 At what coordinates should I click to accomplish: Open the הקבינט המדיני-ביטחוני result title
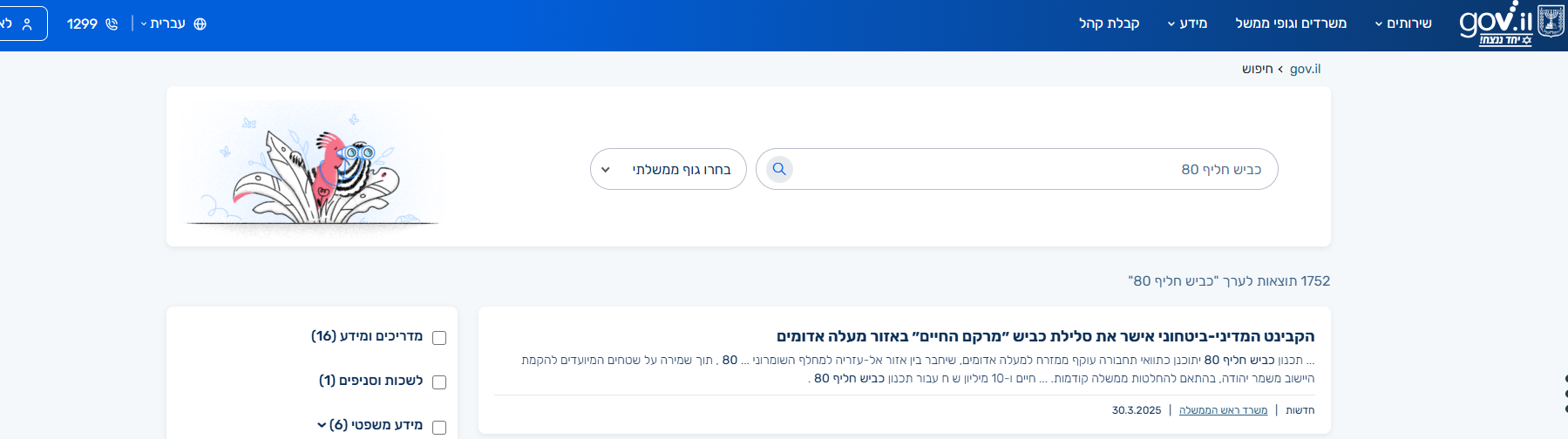tap(1045, 336)
